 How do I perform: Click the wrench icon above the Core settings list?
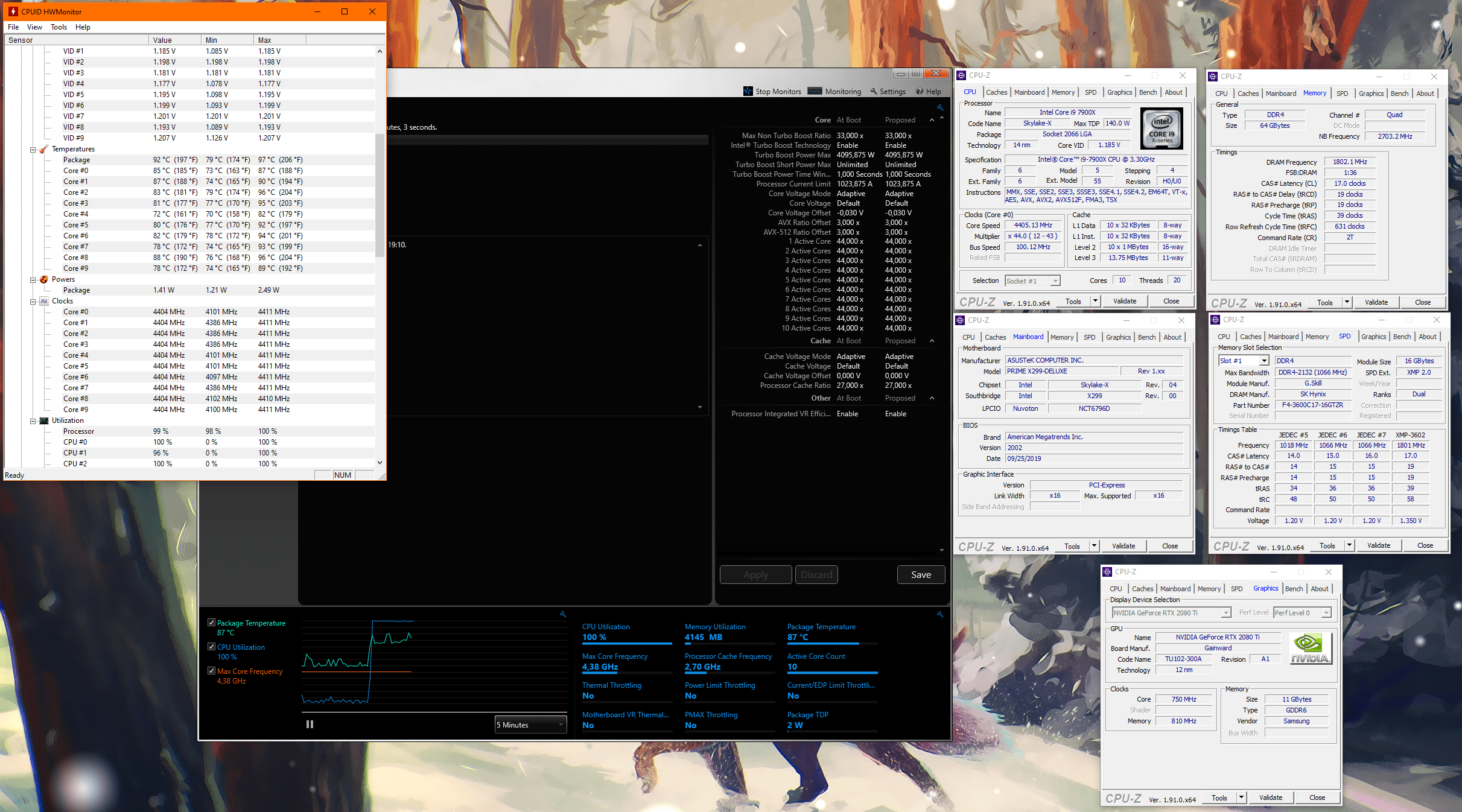point(939,107)
